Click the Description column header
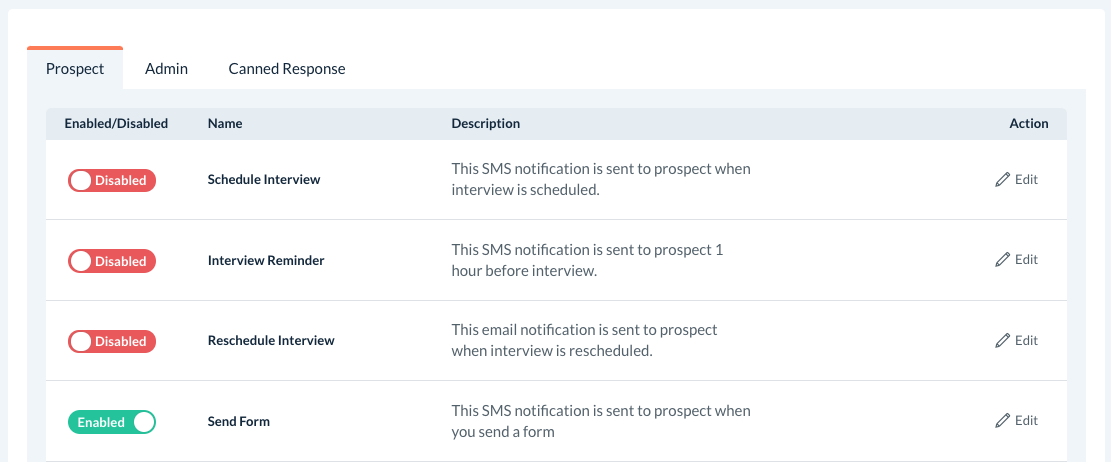This screenshot has width=1111, height=462. point(485,124)
